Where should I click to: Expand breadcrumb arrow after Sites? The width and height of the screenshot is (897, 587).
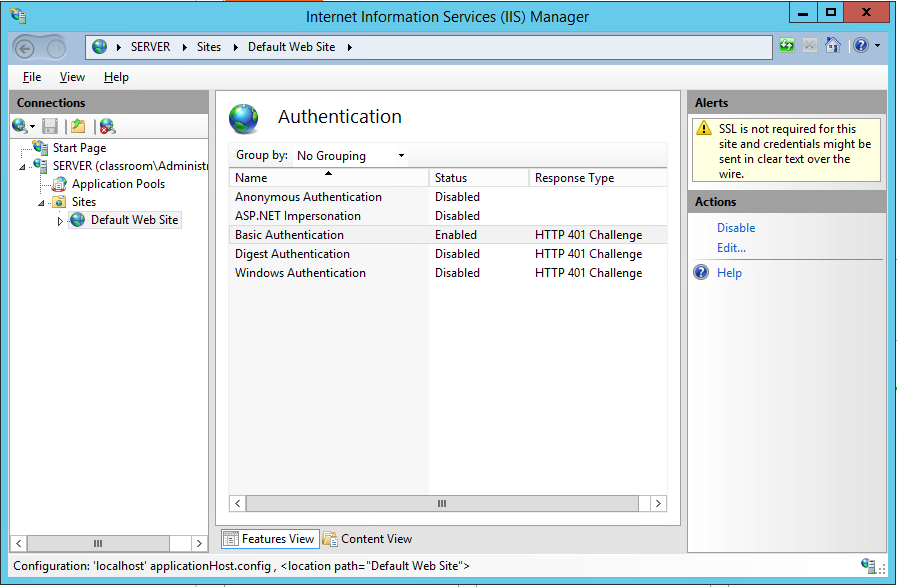point(235,47)
